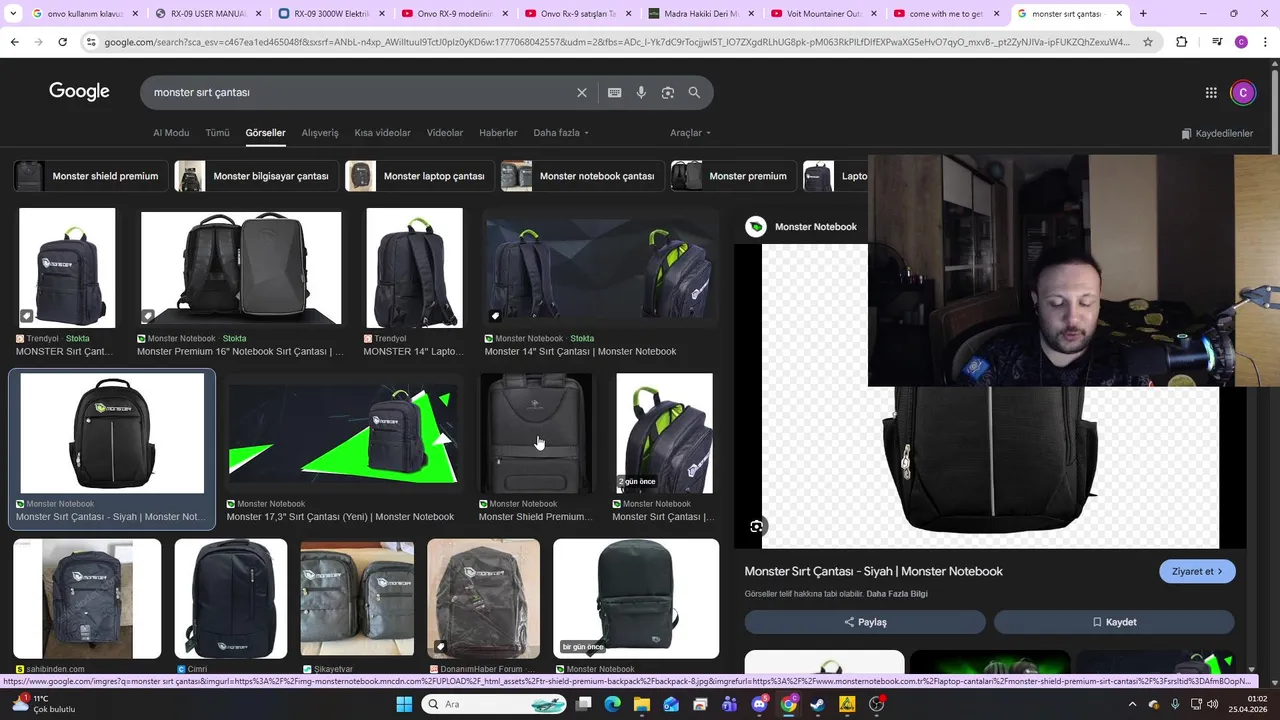The image size is (1280, 720).
Task: View site information icon in address bar
Action: [91, 42]
